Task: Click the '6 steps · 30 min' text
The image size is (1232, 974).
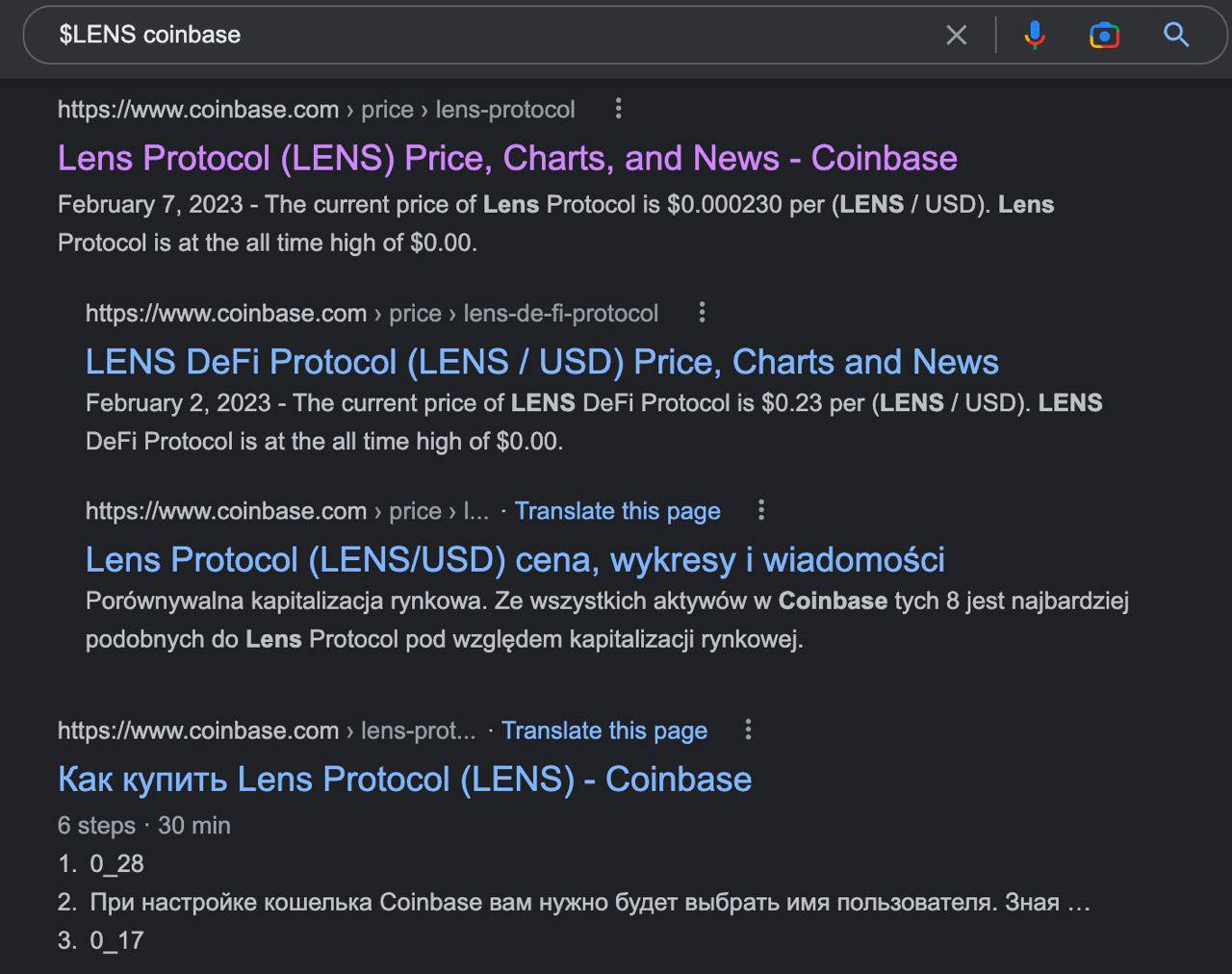Action: click(x=144, y=826)
